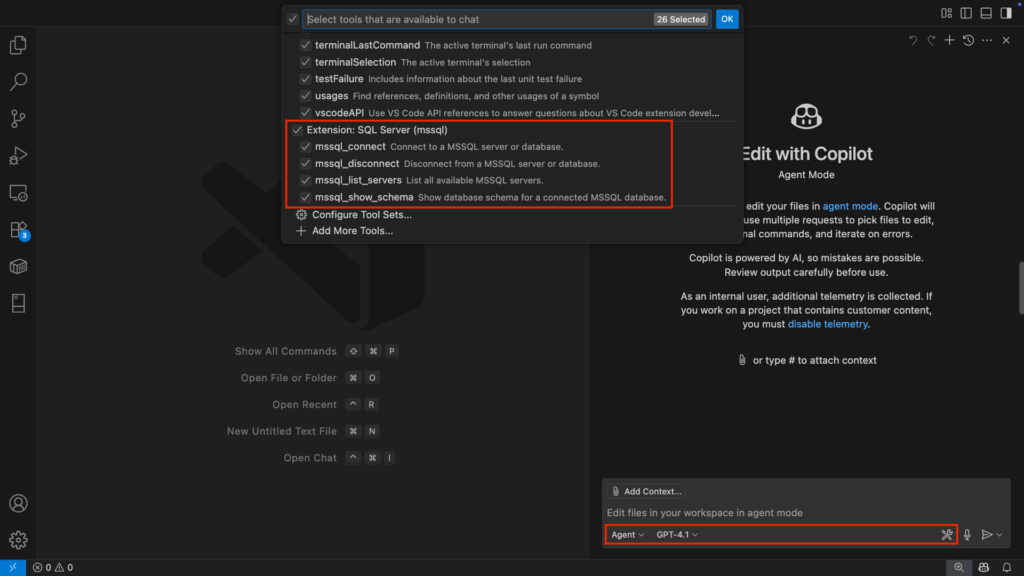Click OK to confirm selected tools

coord(727,18)
